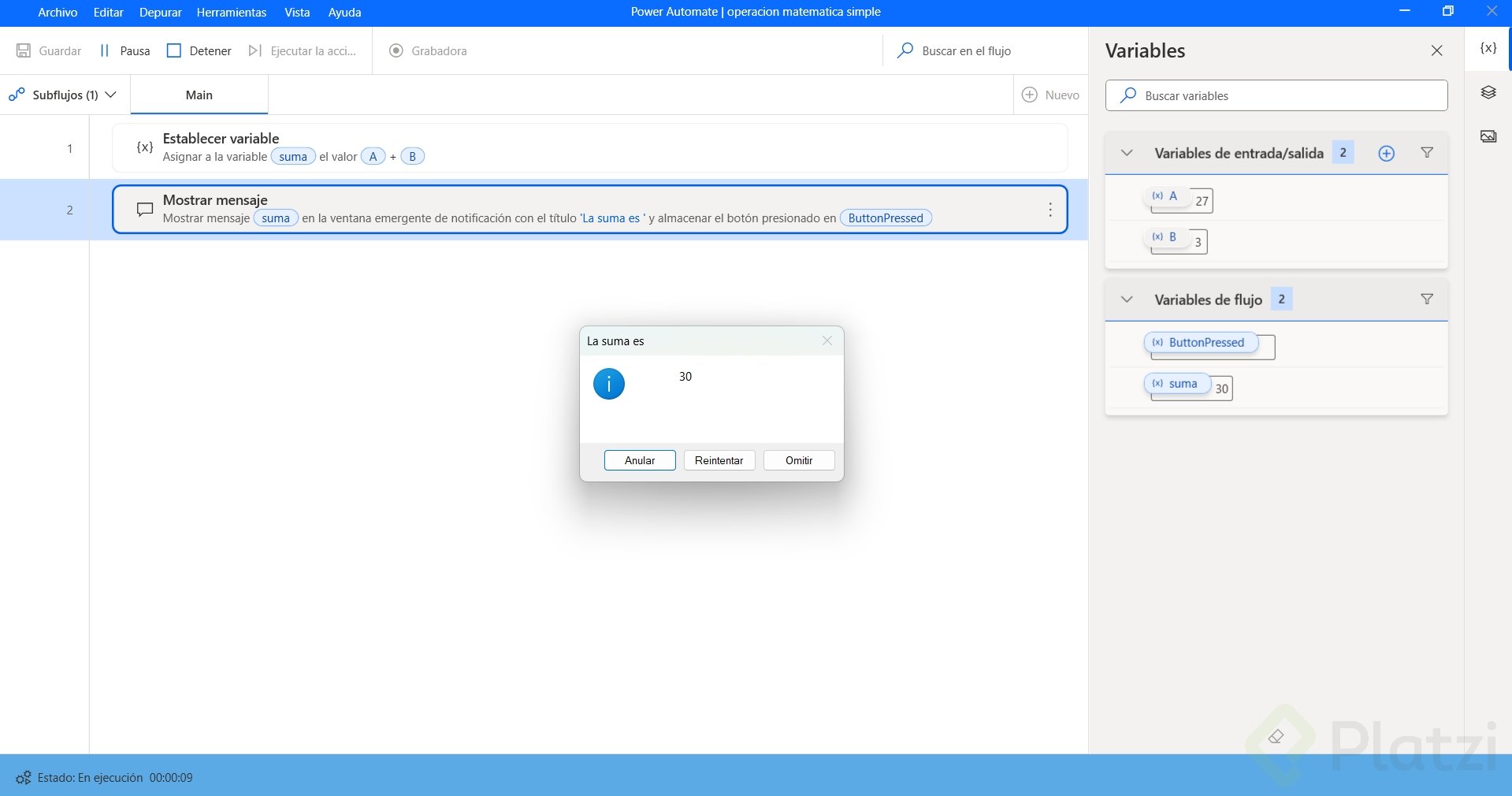Click Omitir in the message dialog
This screenshot has height=796, width=1512.
799,460
